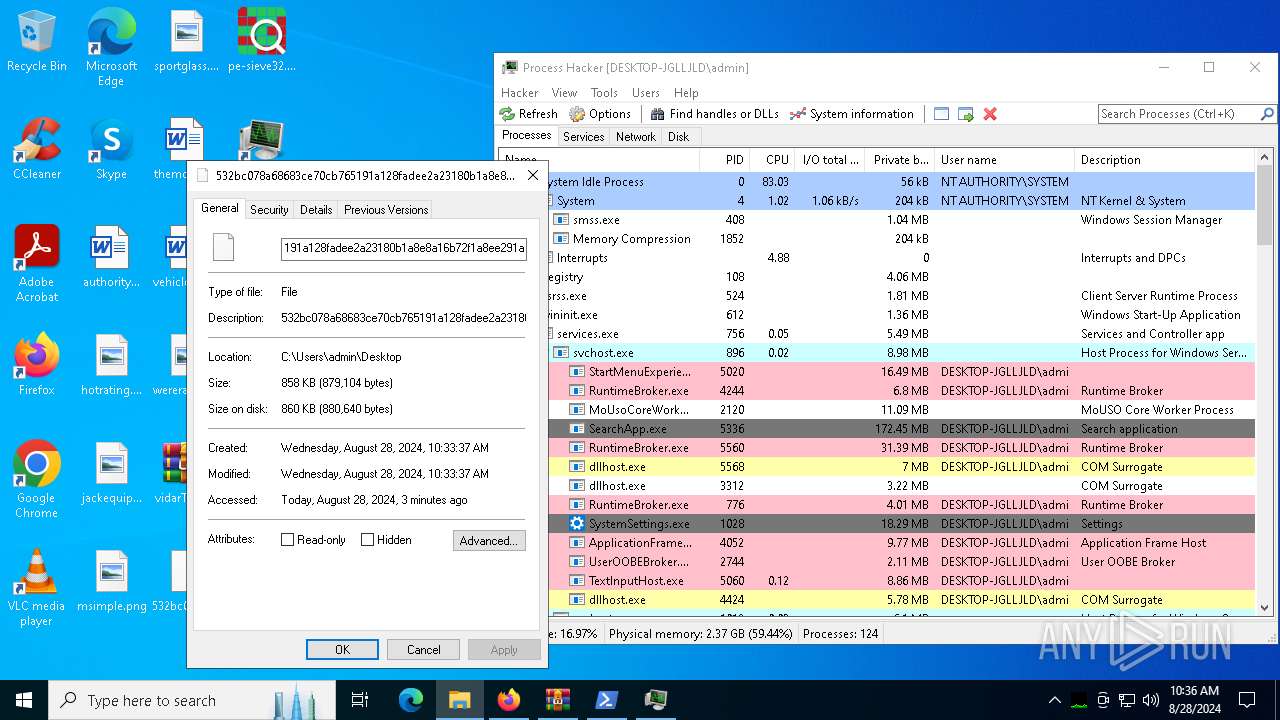Screen dimensions: 1280x720
Task: Open Previous Versions tab
Action: tap(386, 210)
